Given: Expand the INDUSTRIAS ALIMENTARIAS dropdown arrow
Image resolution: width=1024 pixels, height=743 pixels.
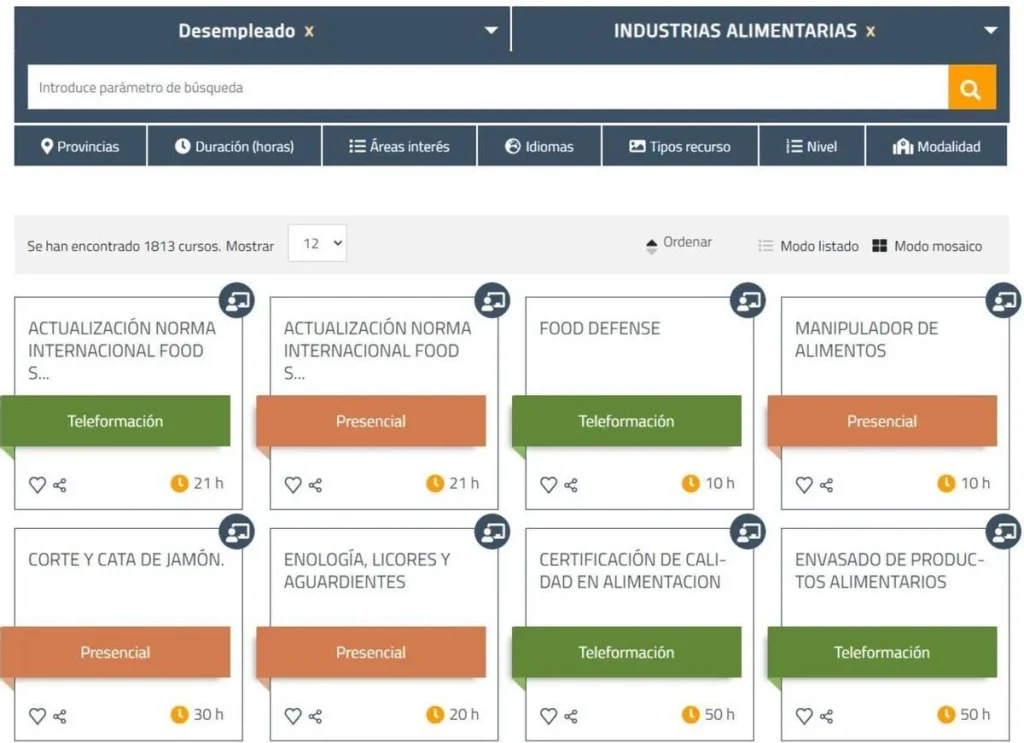Looking at the screenshot, I should [991, 30].
